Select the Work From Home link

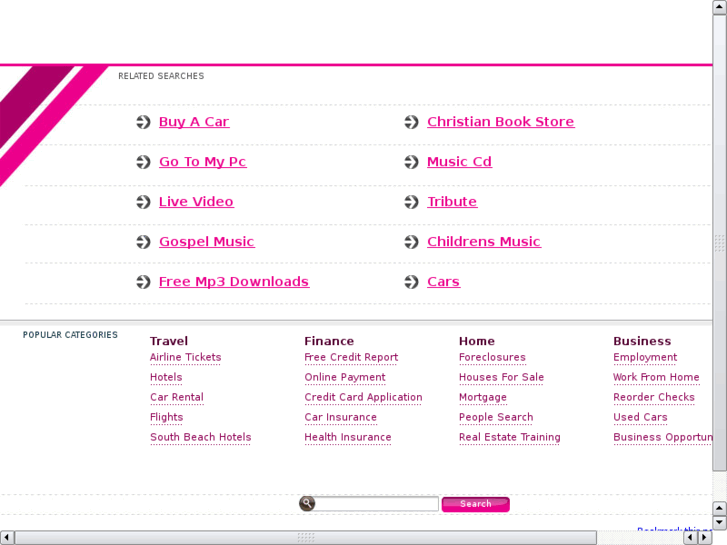[656, 378]
